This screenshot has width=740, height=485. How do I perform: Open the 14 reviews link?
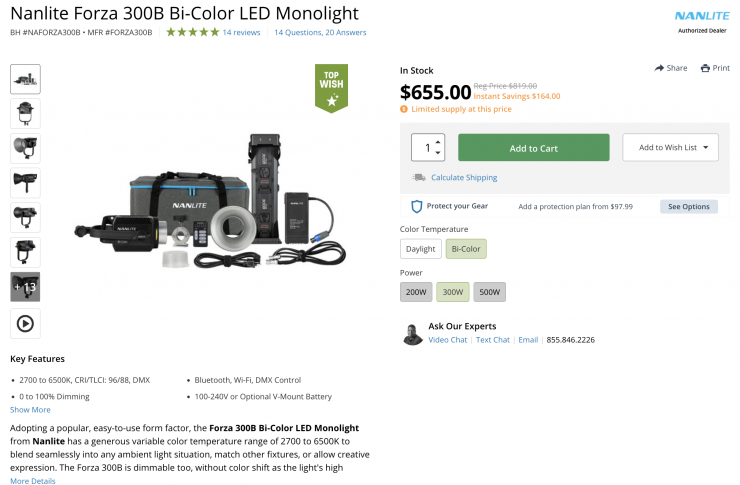coord(241,32)
